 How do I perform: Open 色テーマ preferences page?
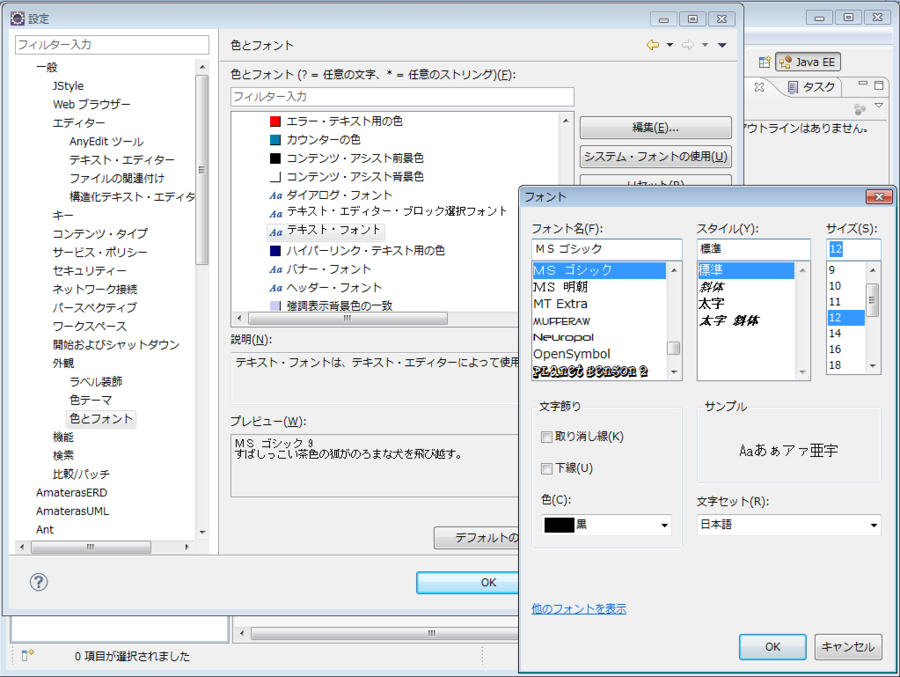pos(91,400)
